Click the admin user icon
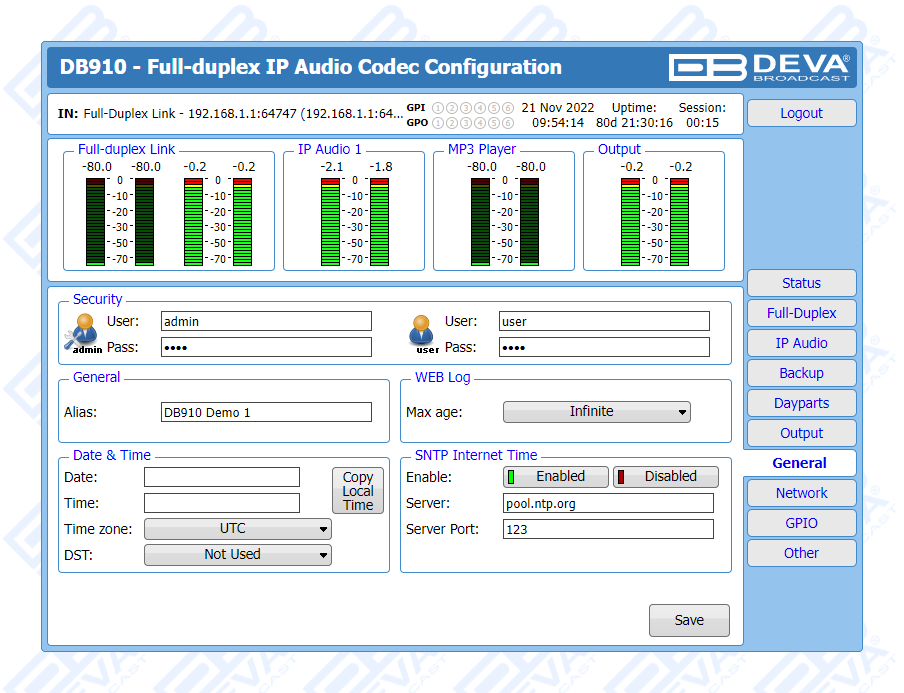Image resolution: width=904 pixels, height=693 pixels. click(82, 331)
